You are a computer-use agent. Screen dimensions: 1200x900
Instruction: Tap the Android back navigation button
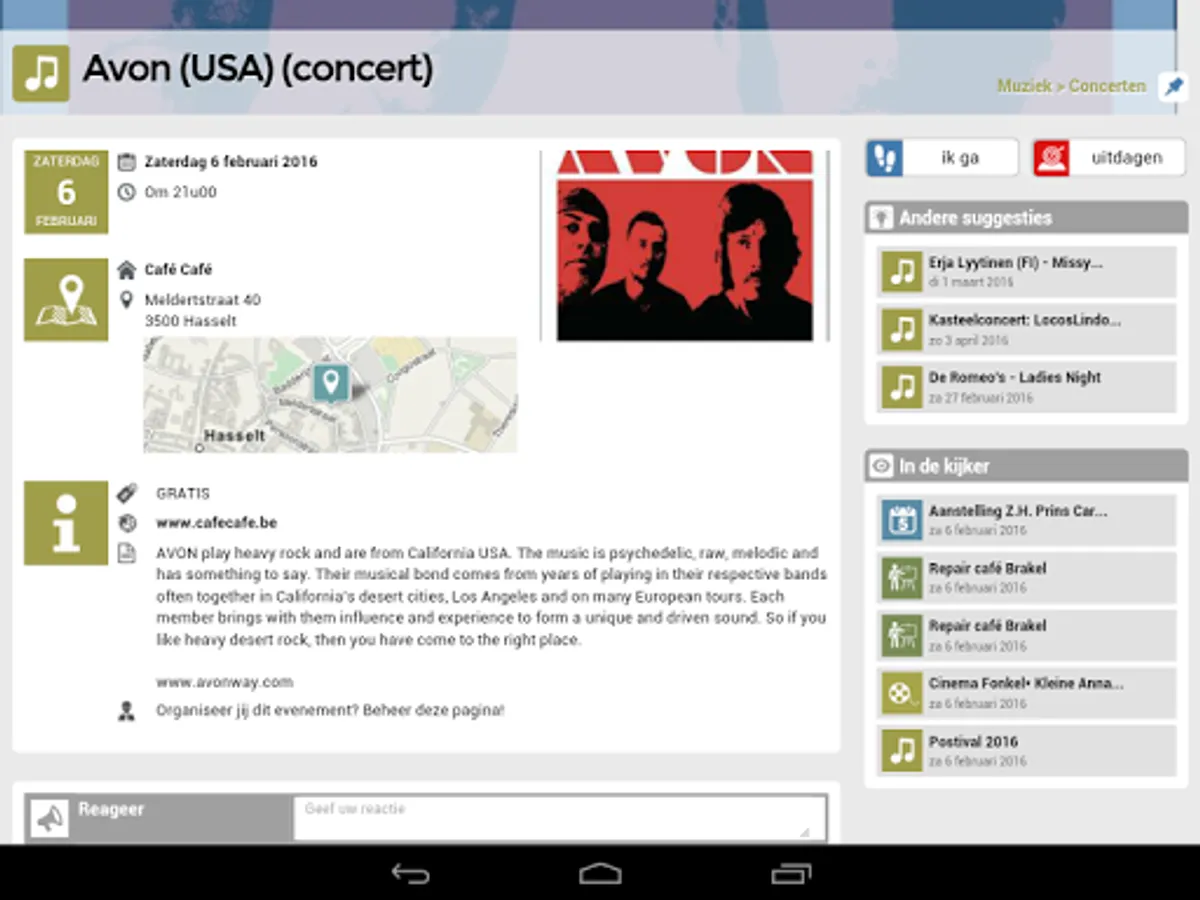pos(410,873)
